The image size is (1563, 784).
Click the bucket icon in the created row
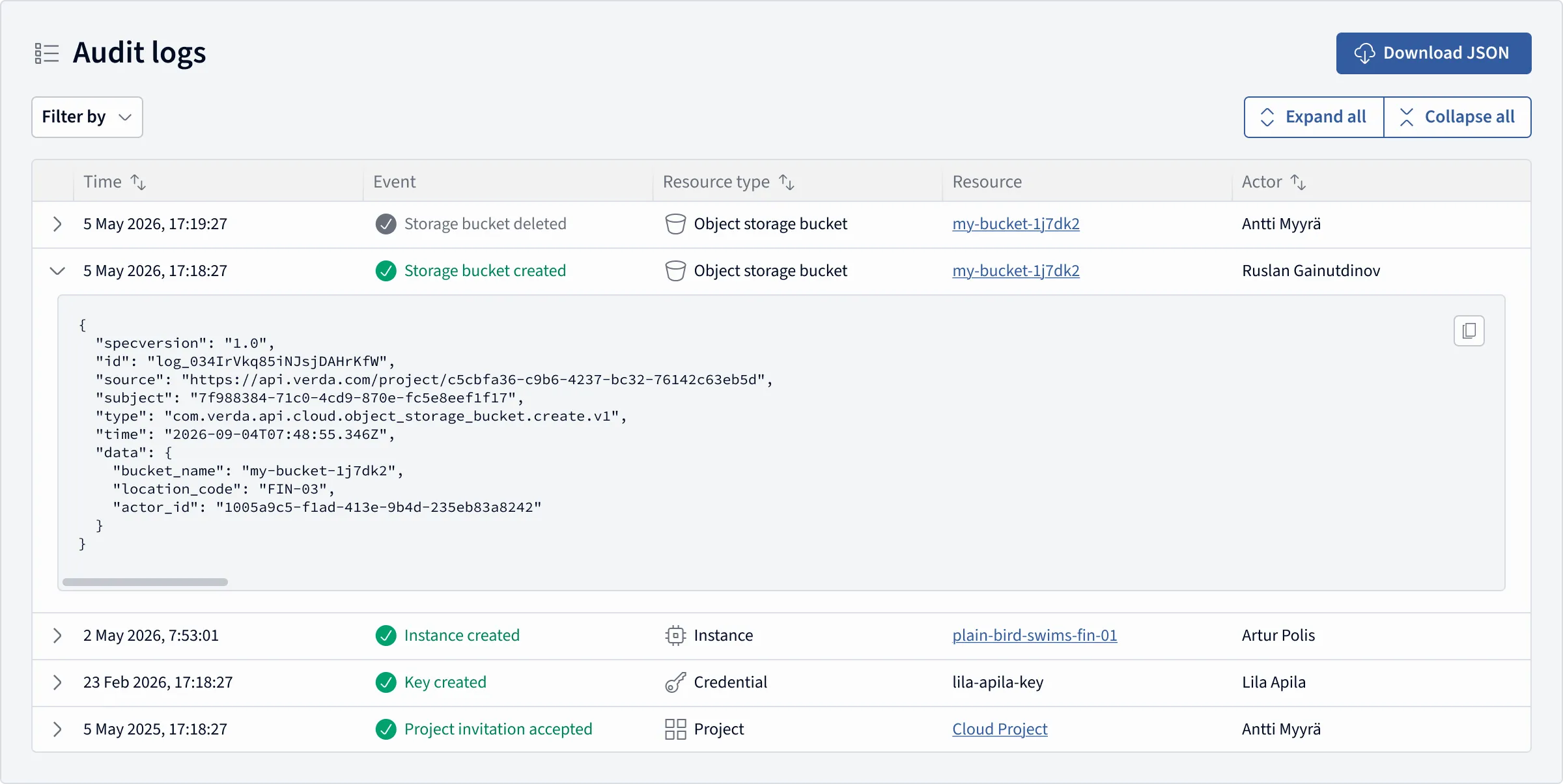pos(675,271)
